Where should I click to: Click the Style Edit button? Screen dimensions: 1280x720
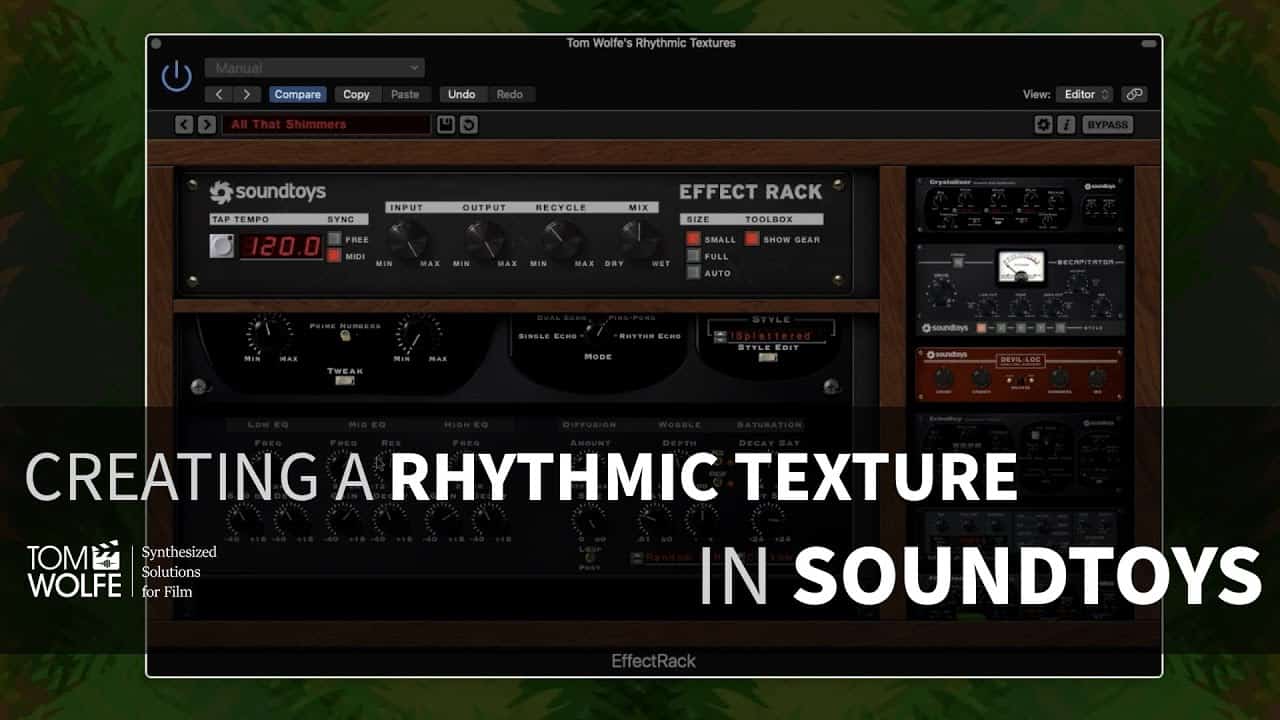[767, 358]
